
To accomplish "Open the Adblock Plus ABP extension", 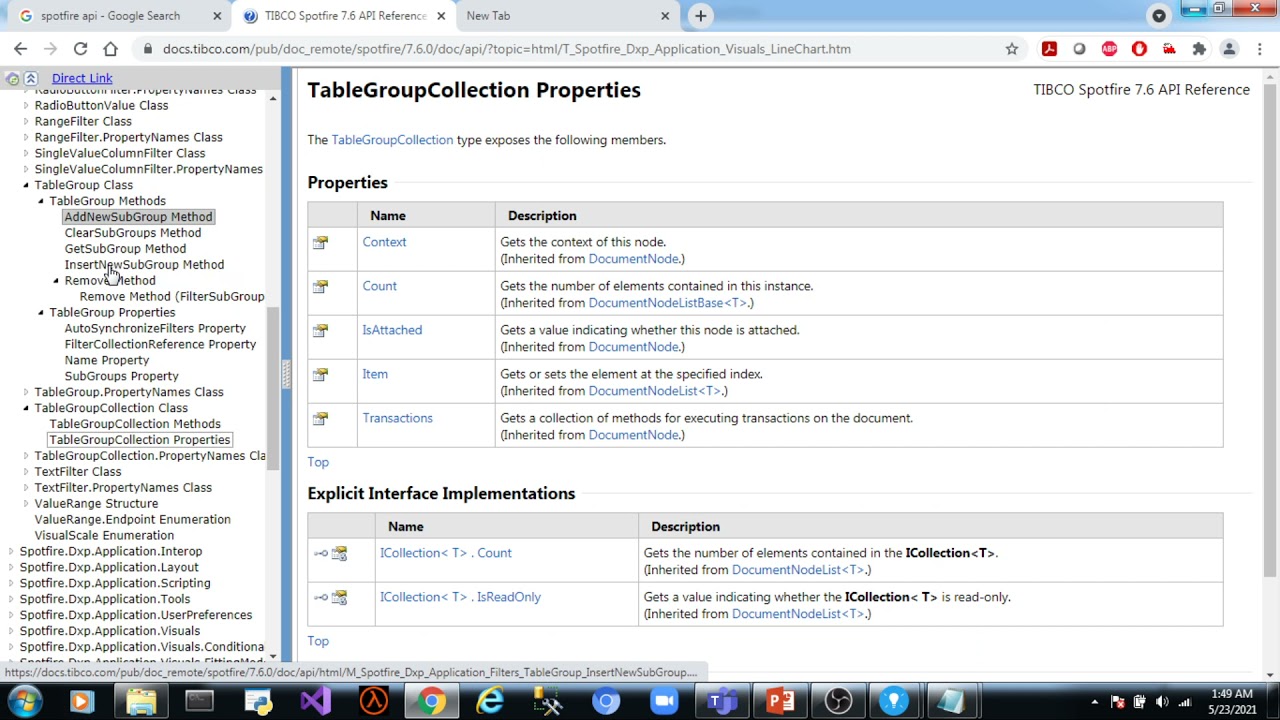I will click(x=1109, y=48).
